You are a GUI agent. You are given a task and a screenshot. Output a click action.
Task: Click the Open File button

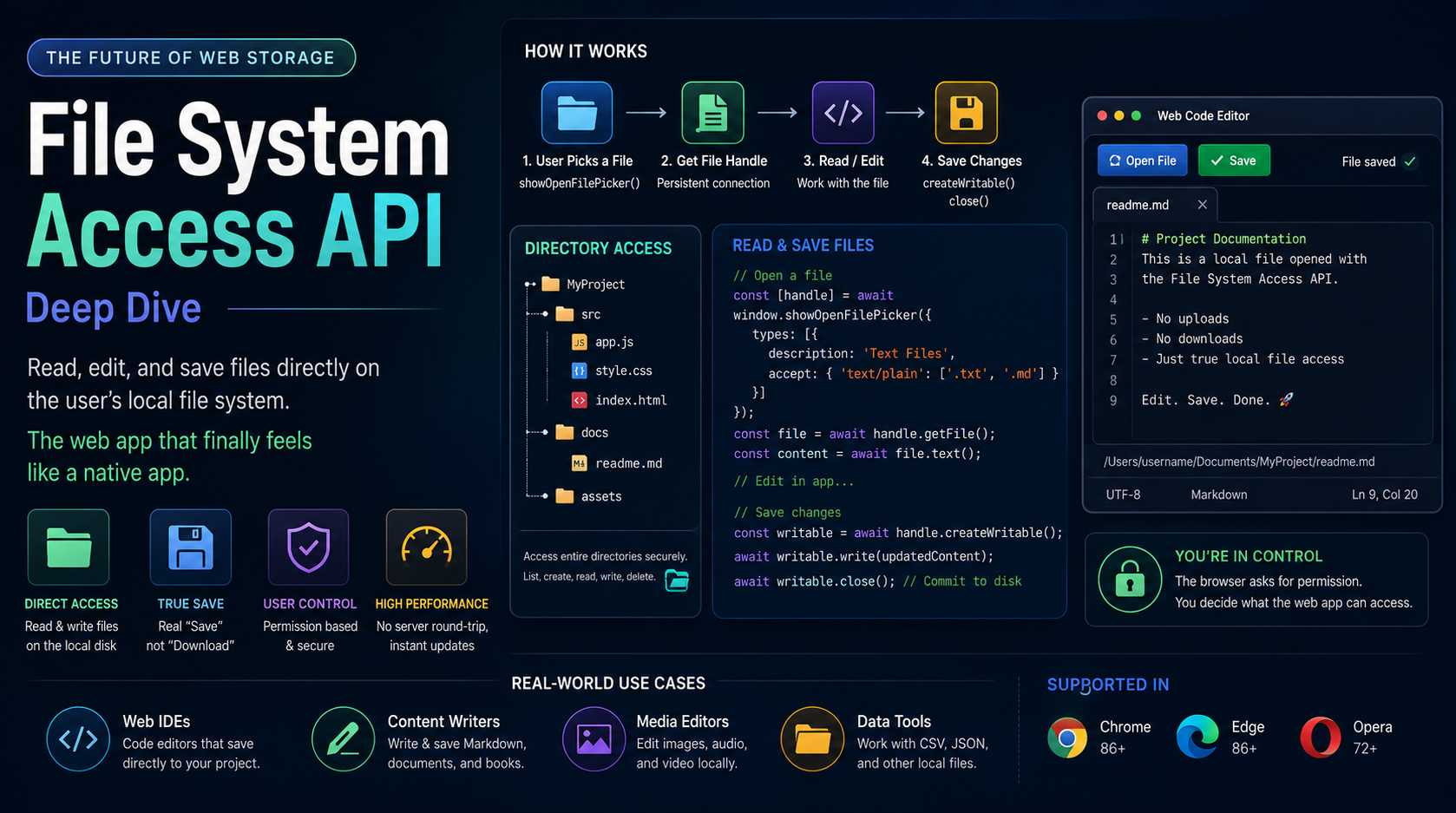coord(1143,161)
